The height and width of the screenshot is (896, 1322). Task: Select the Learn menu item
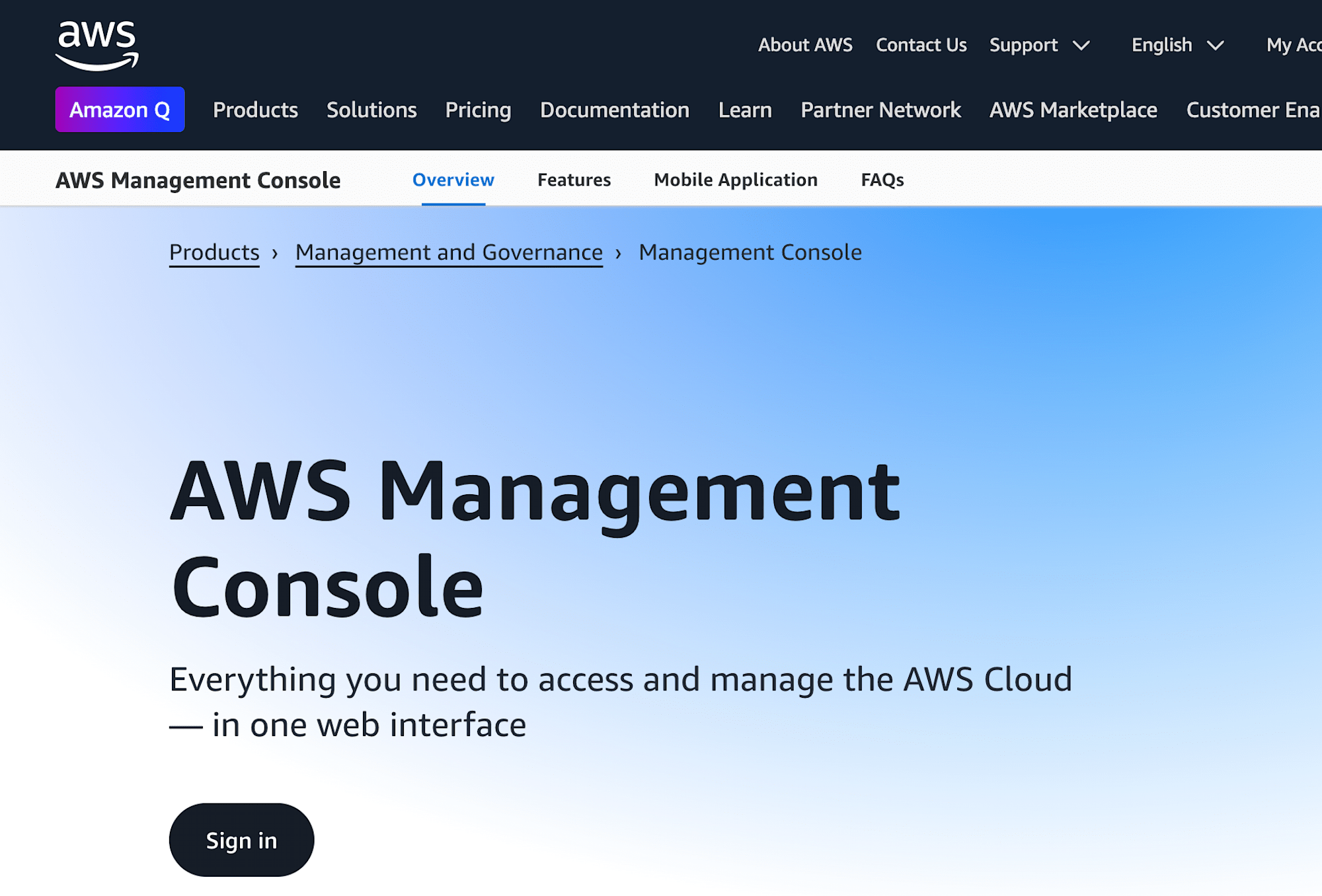[x=745, y=110]
